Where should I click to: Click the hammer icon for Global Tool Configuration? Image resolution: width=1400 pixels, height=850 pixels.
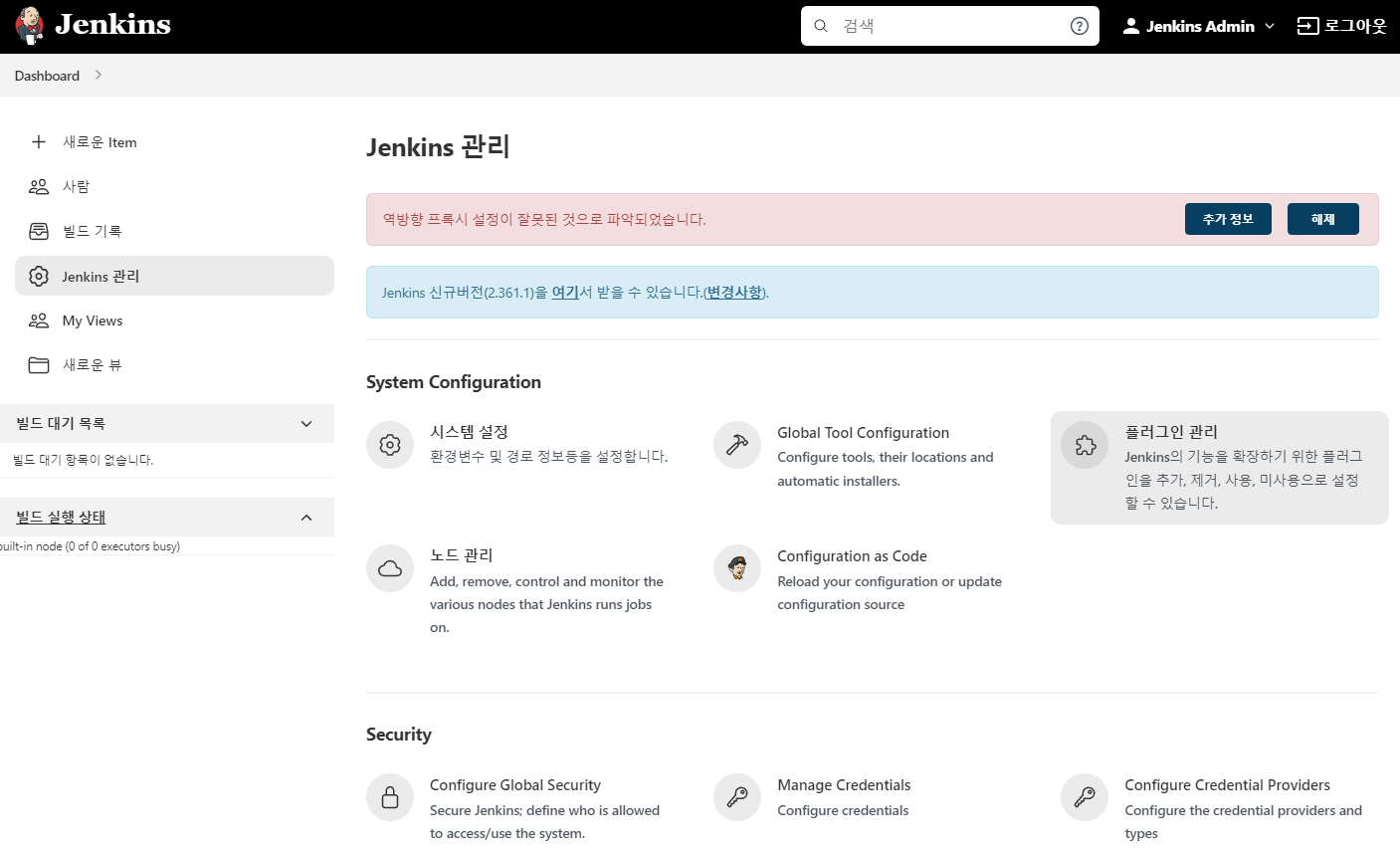(x=737, y=445)
